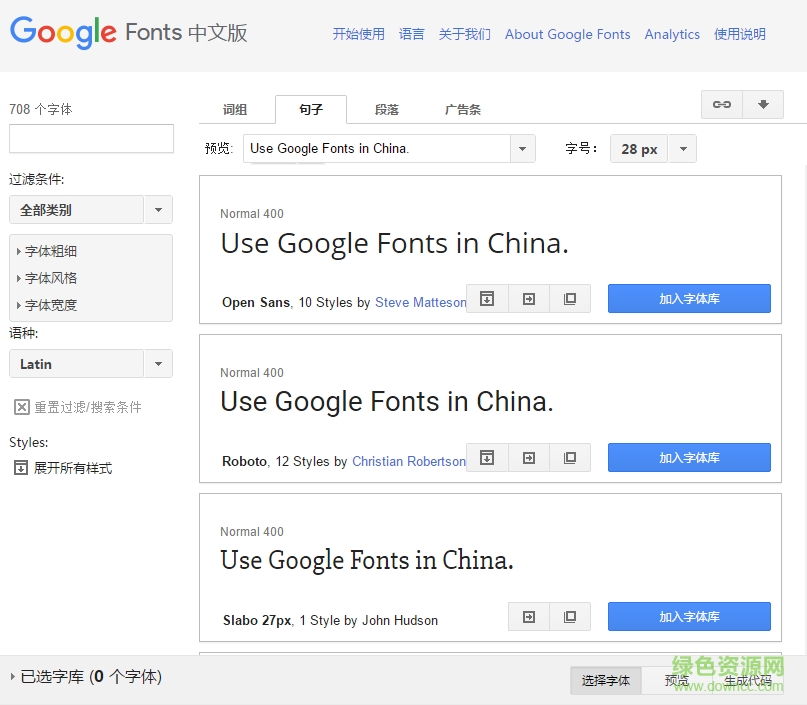Click the quick-use arrow icon for Roboto
The width and height of the screenshot is (807, 705).
tap(528, 457)
